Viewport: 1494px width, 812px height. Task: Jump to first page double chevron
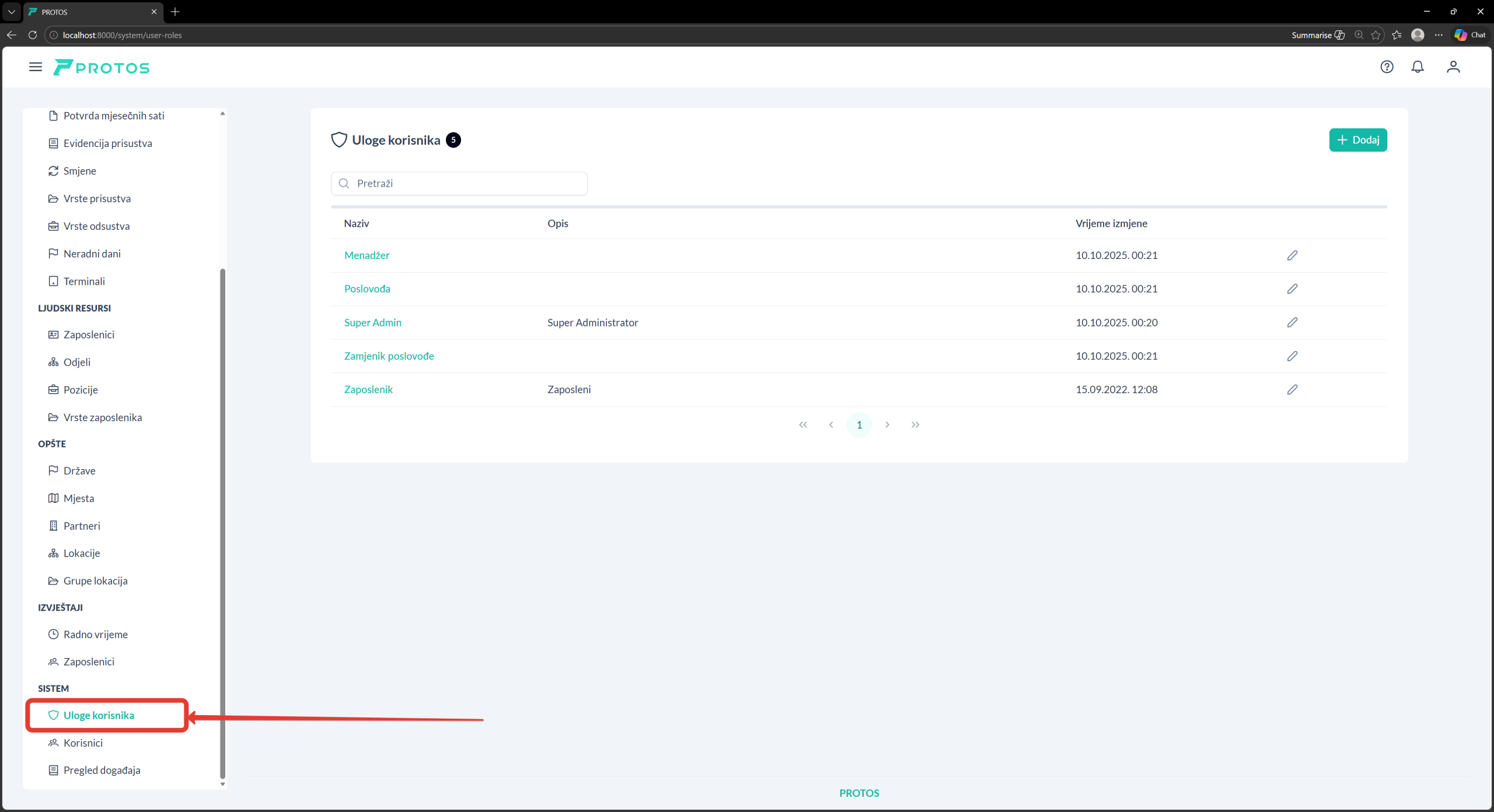(x=803, y=425)
